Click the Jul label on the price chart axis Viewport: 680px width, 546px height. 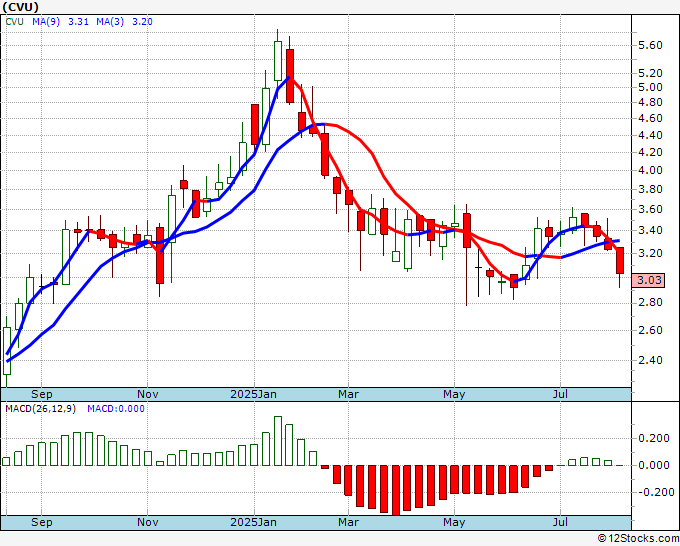[x=560, y=395]
